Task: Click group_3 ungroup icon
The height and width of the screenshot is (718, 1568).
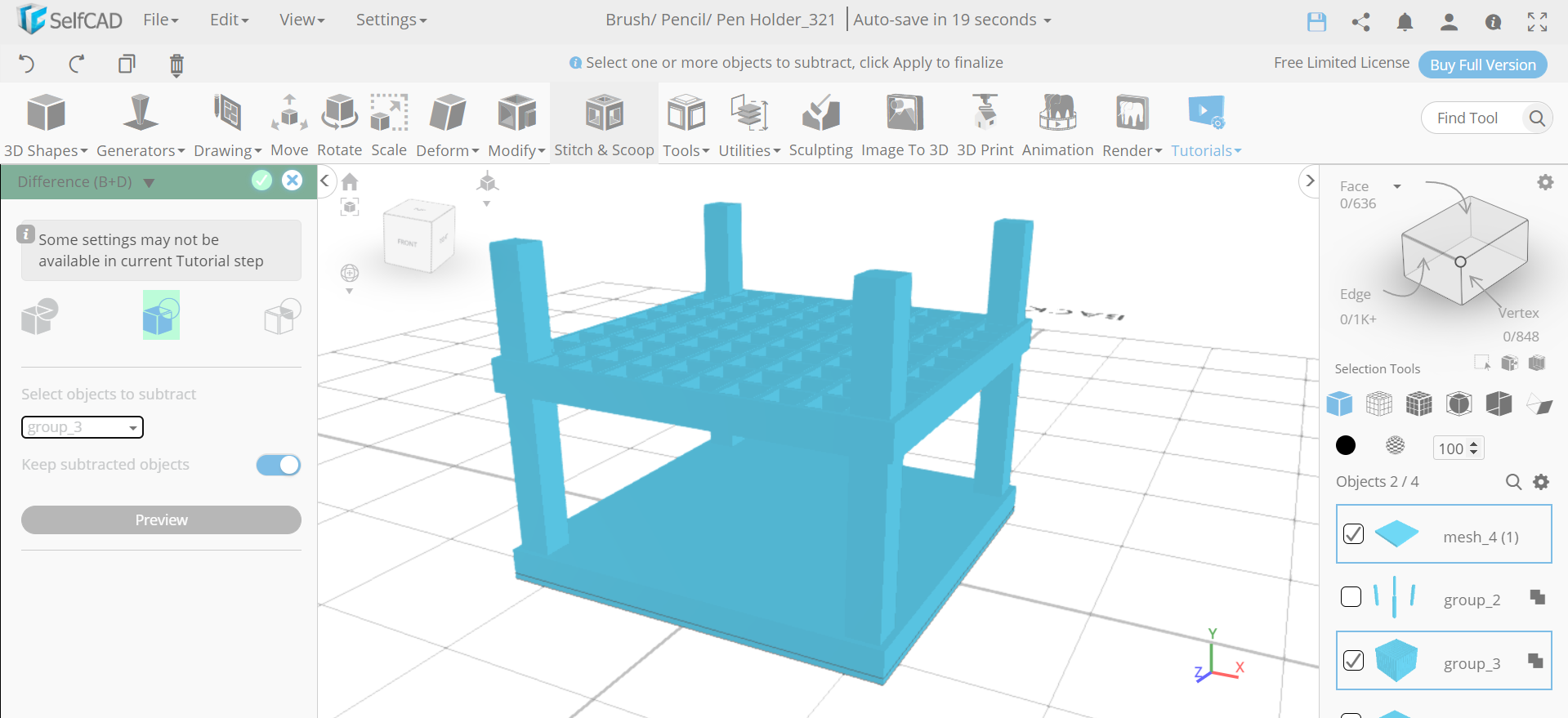Action: (1536, 660)
